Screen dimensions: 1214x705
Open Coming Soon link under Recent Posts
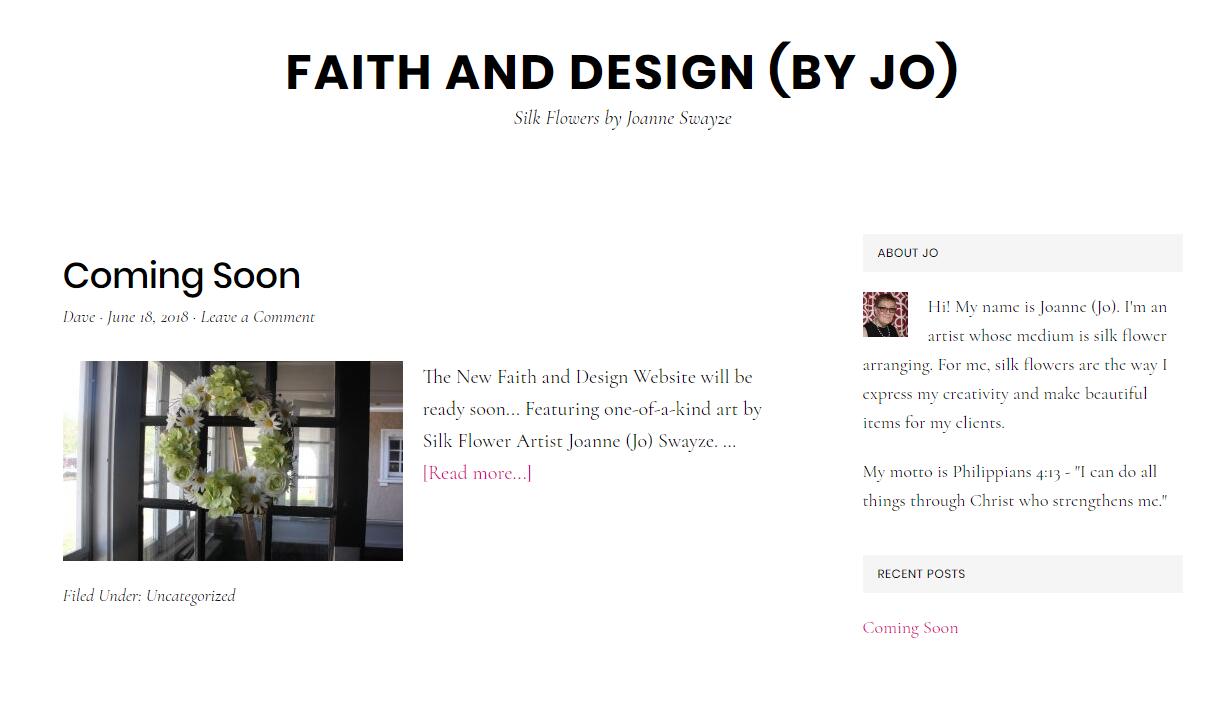tap(910, 628)
